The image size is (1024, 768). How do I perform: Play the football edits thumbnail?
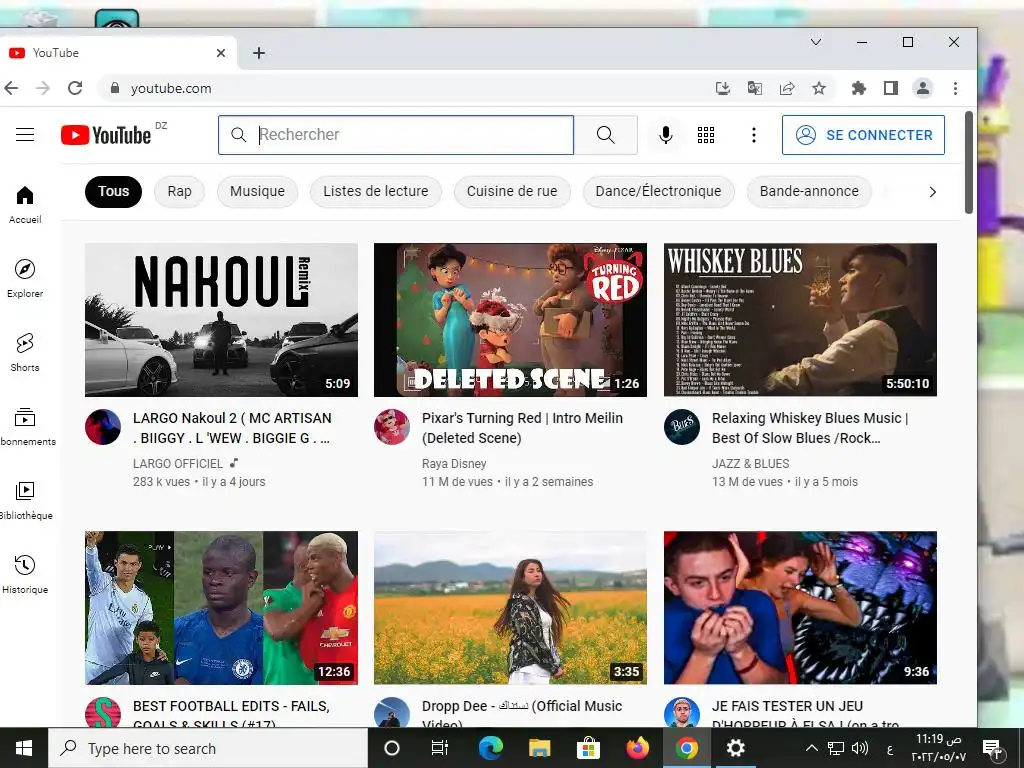pyautogui.click(x=221, y=608)
